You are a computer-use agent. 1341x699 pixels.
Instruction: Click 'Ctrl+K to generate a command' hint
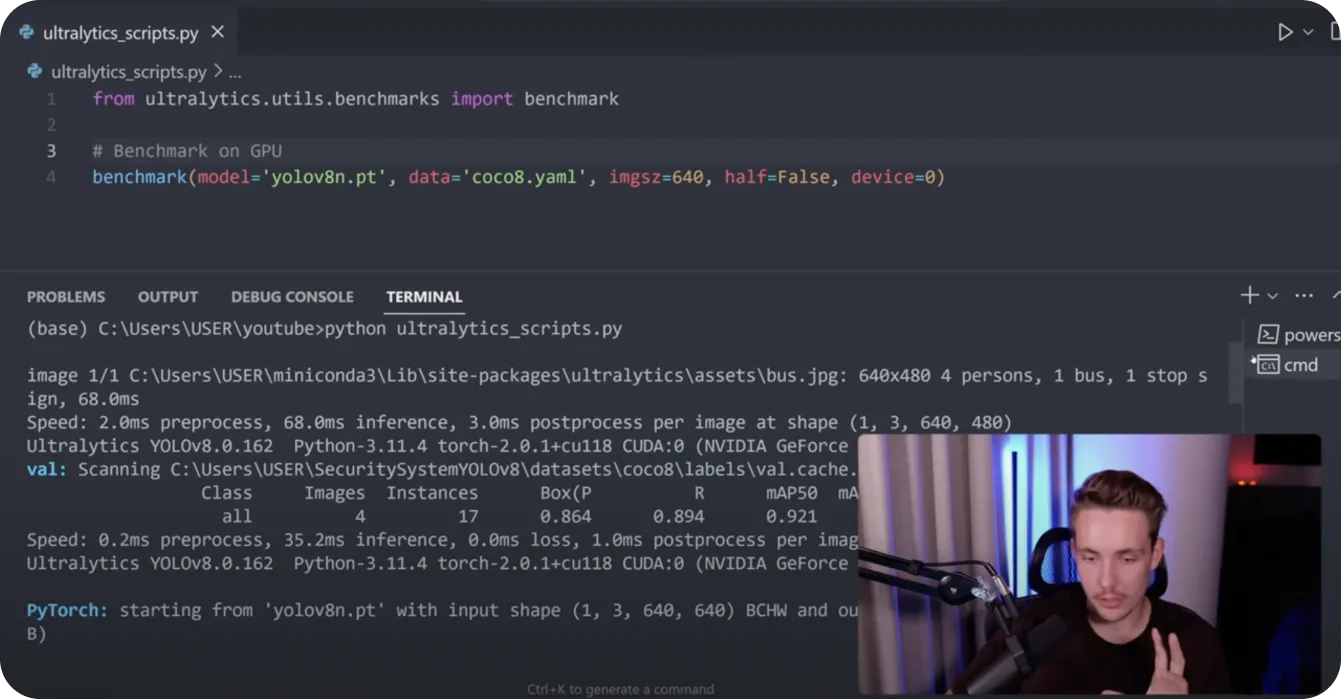621,689
